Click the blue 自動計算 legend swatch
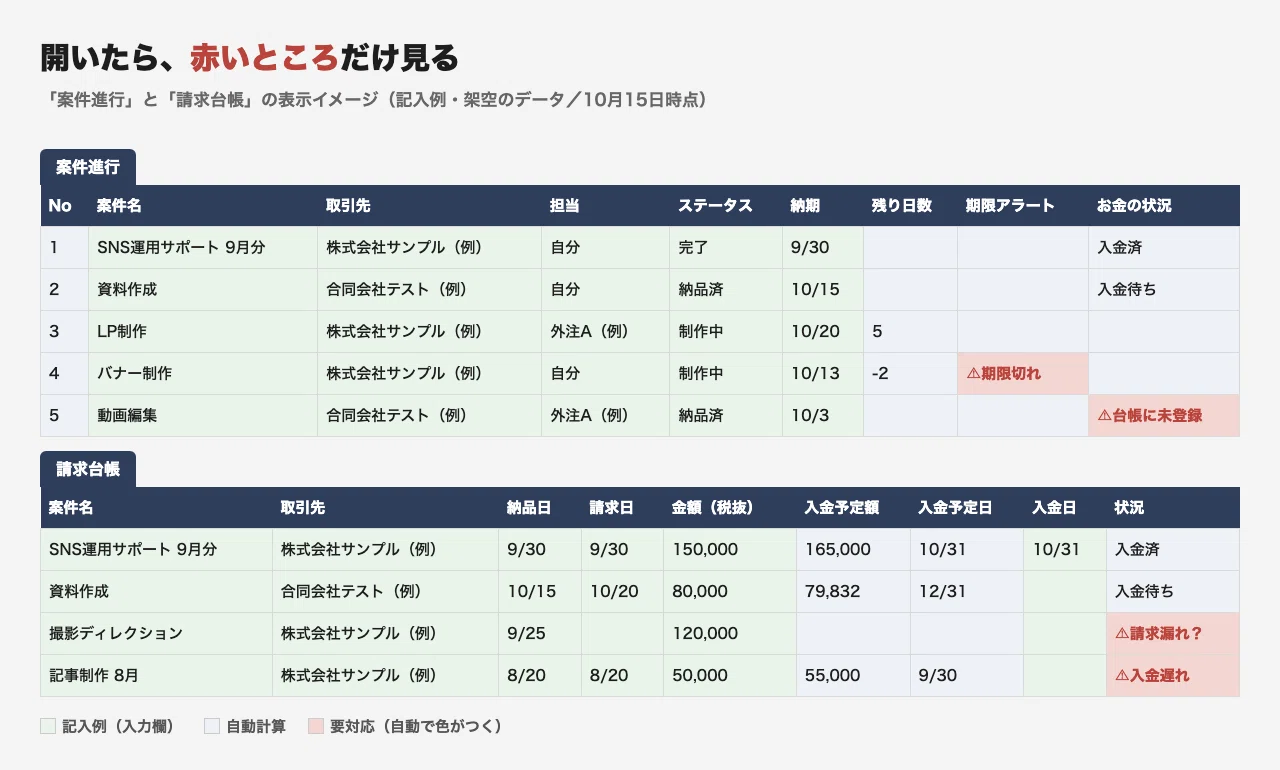This screenshot has height=770, width=1280. point(212,727)
